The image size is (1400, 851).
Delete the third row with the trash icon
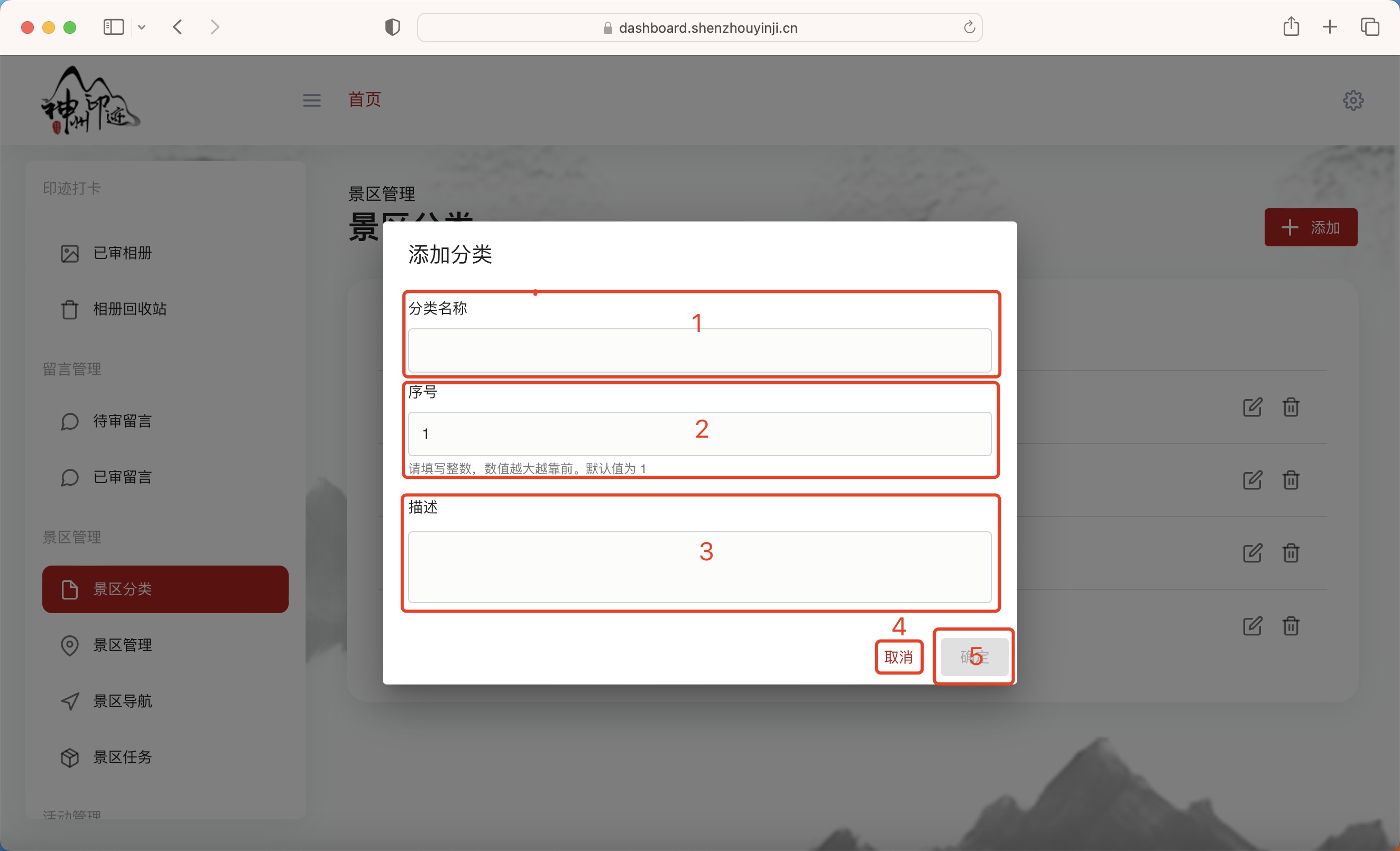[1291, 553]
